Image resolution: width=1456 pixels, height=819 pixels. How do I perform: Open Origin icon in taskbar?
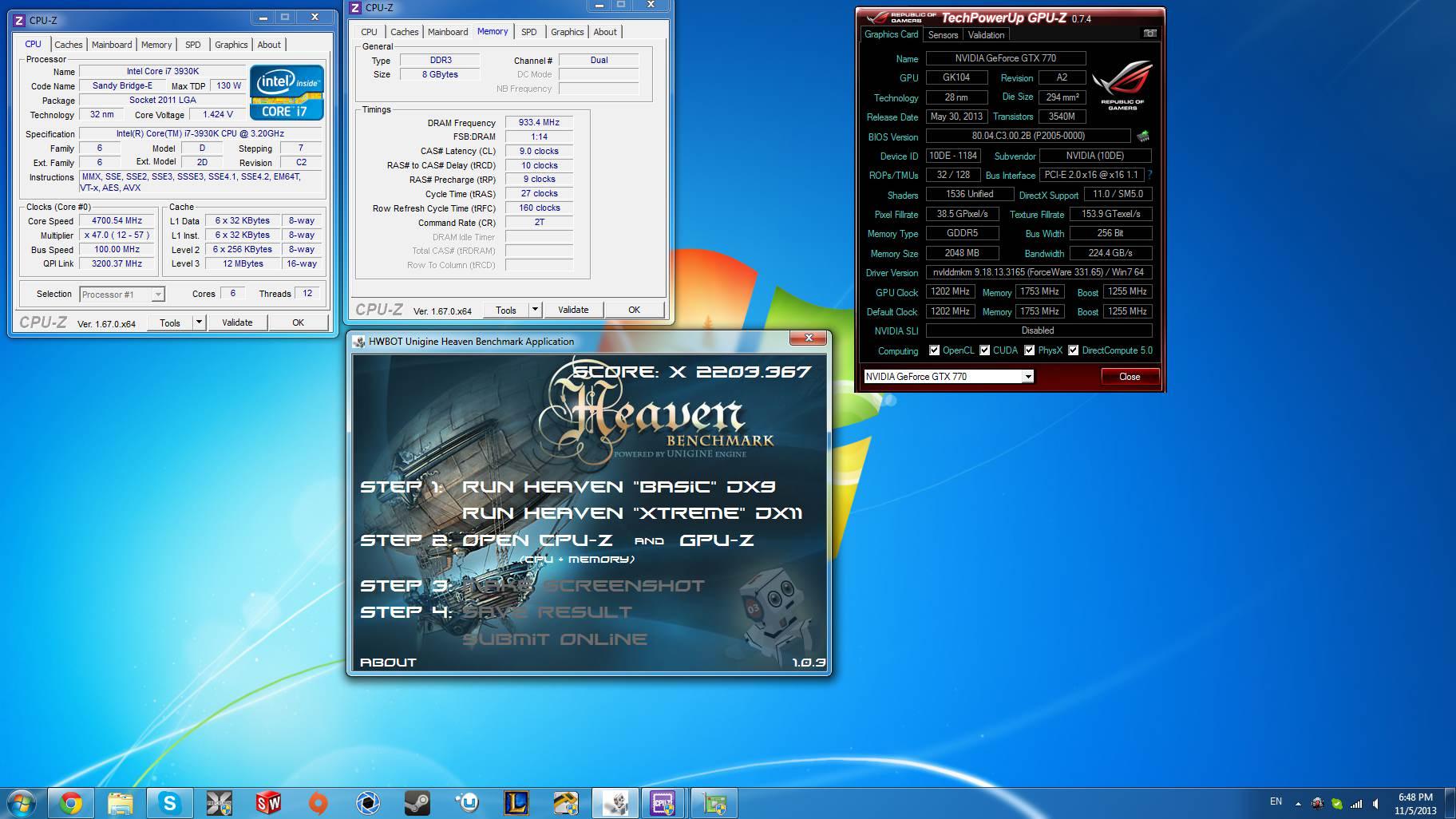(x=318, y=802)
